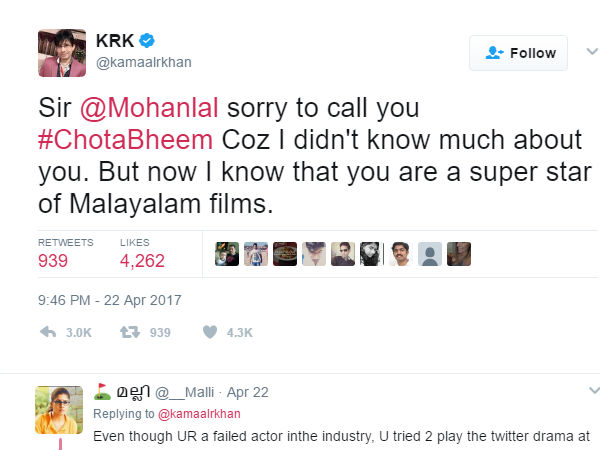Click the last liker avatar thumbnail
The image size is (600, 450).
[x=458, y=255]
